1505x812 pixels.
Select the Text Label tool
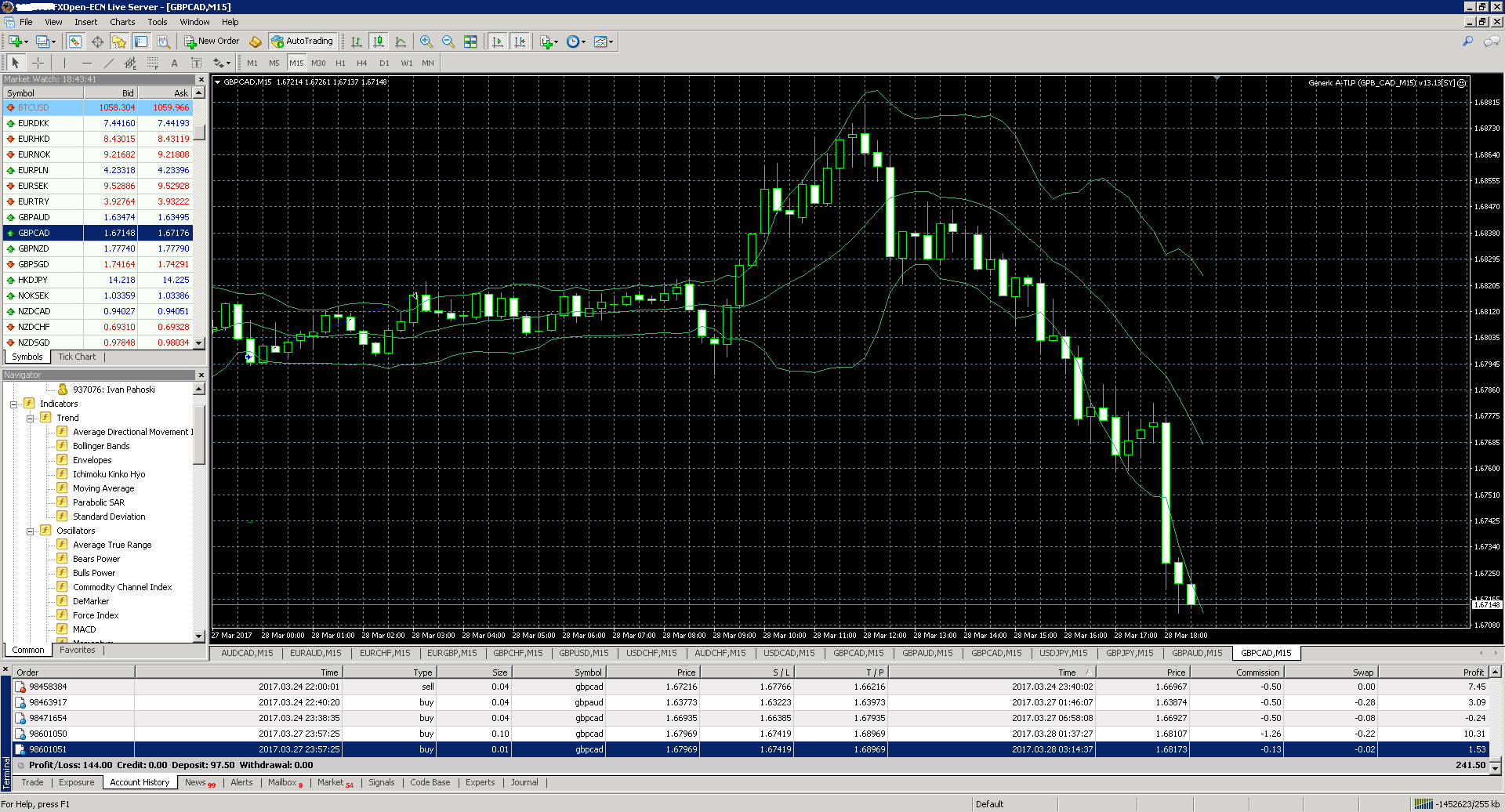pyautogui.click(x=196, y=63)
